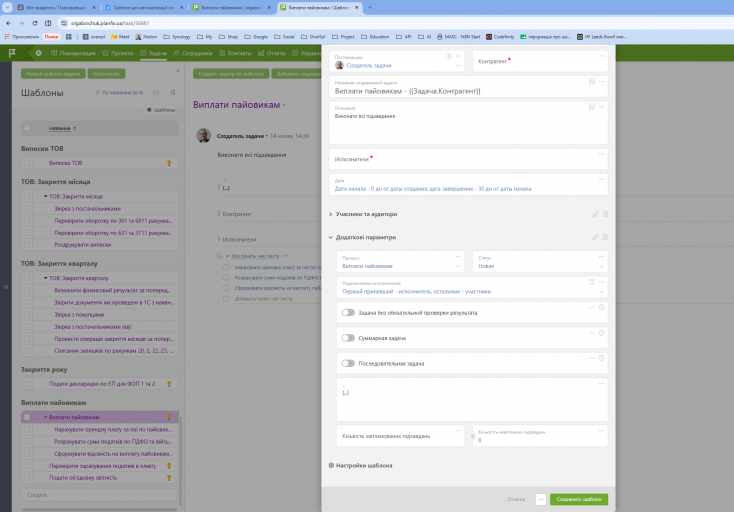Open three-dots menu of Исполнители field
The height and width of the screenshot is (512, 734).
pos(602,154)
